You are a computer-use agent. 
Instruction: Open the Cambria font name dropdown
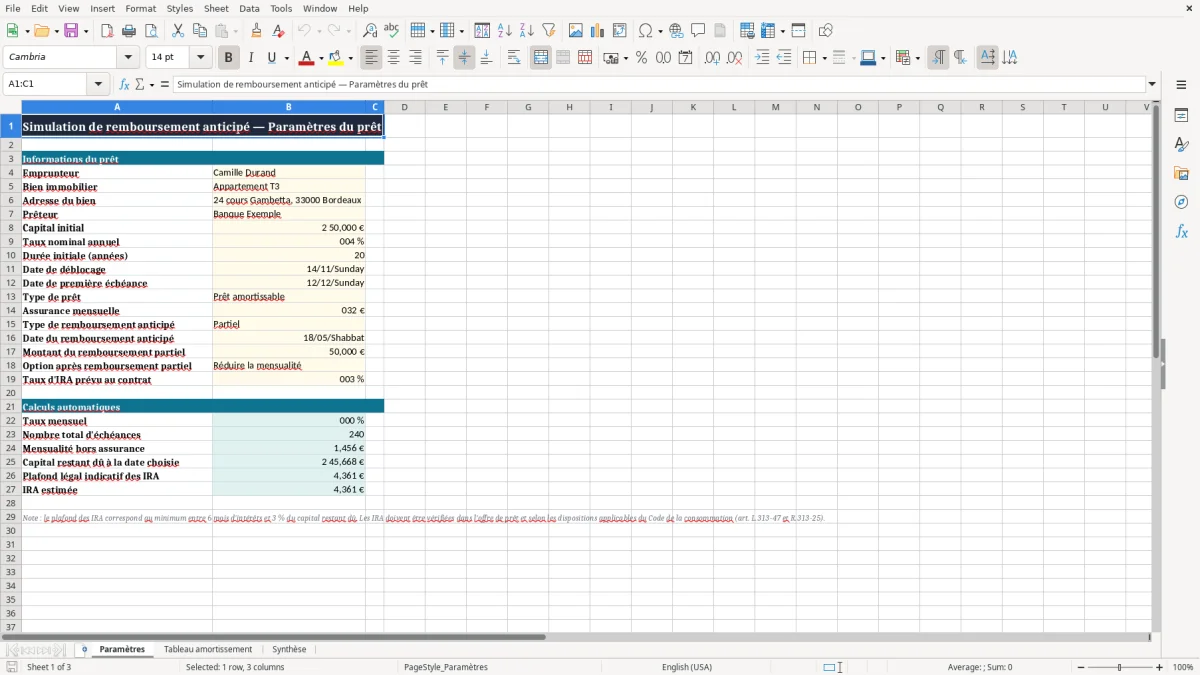[x=127, y=58]
